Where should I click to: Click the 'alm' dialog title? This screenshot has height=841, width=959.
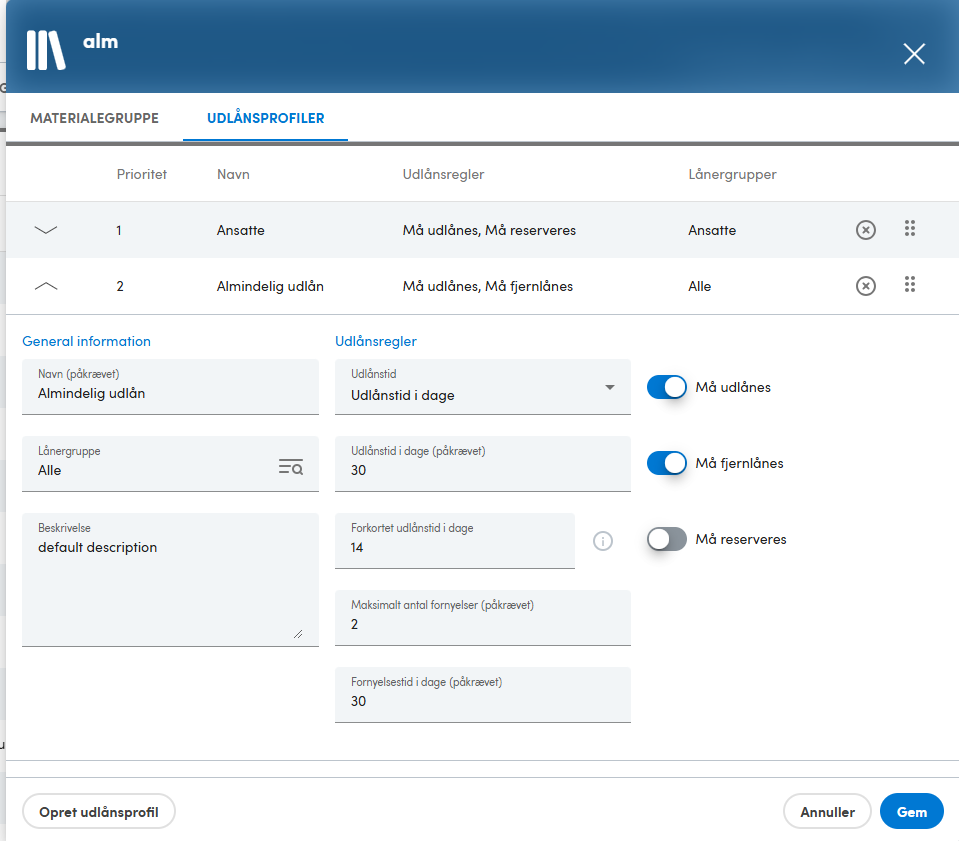pos(100,42)
